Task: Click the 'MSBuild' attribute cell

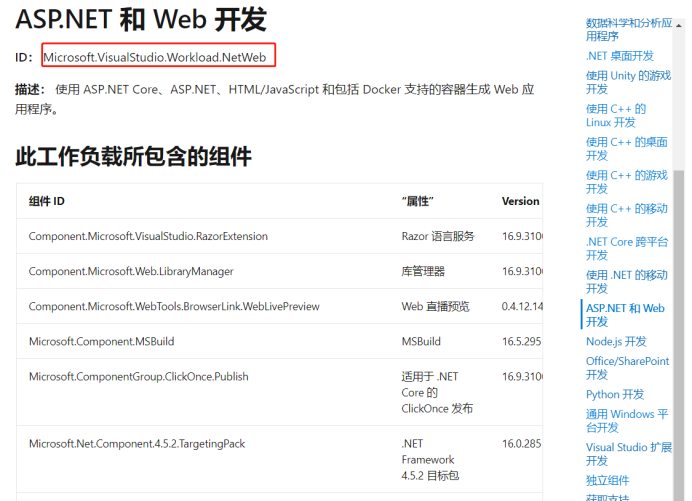Action: [x=421, y=341]
